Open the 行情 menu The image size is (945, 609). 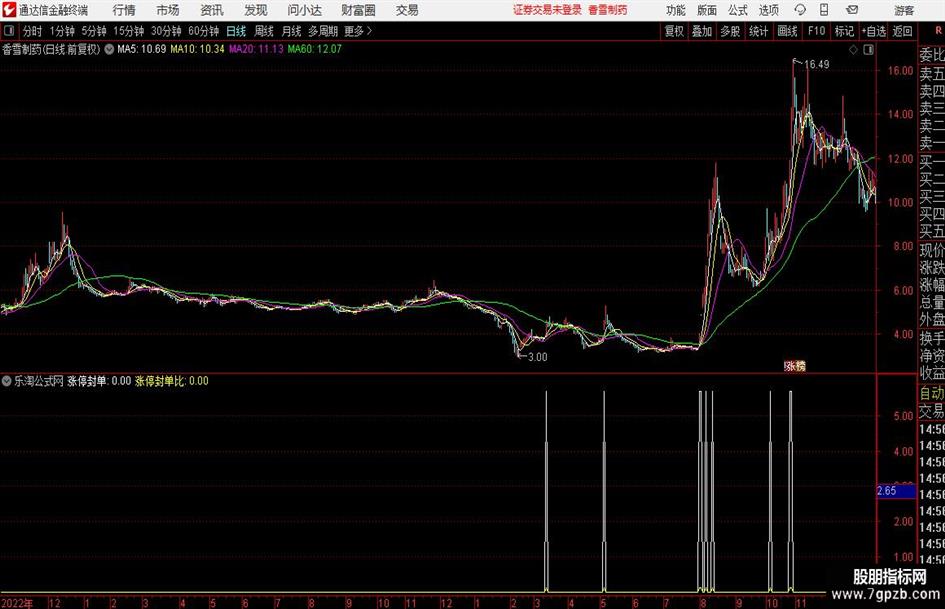coord(124,10)
